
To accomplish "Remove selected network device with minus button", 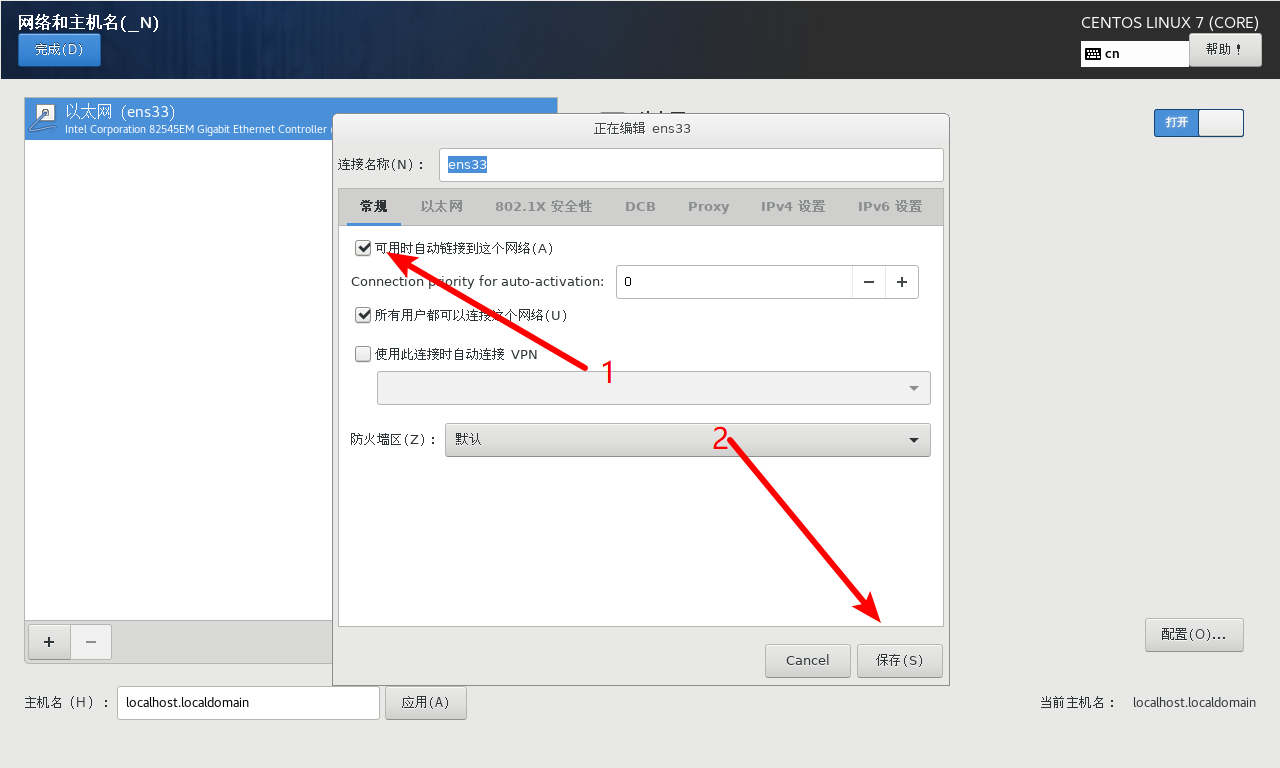I will (x=91, y=642).
